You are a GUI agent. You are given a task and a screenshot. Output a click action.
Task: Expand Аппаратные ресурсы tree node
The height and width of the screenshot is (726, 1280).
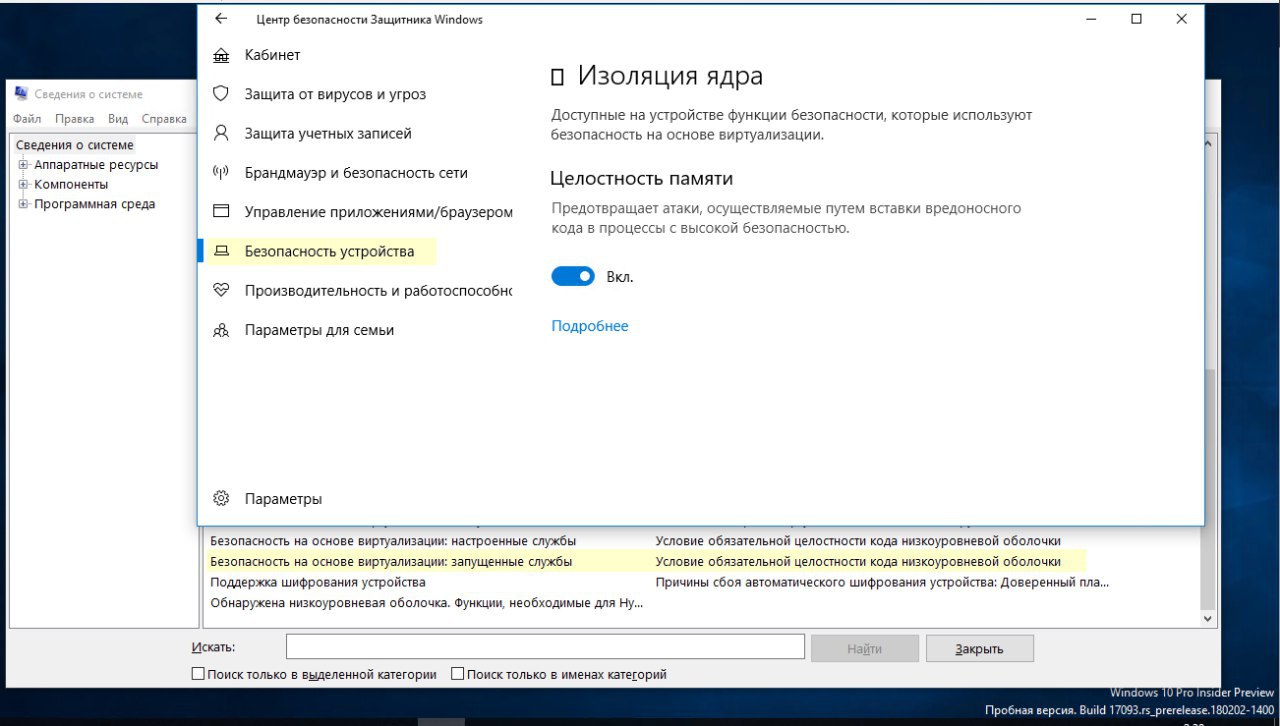pyautogui.click(x=23, y=165)
